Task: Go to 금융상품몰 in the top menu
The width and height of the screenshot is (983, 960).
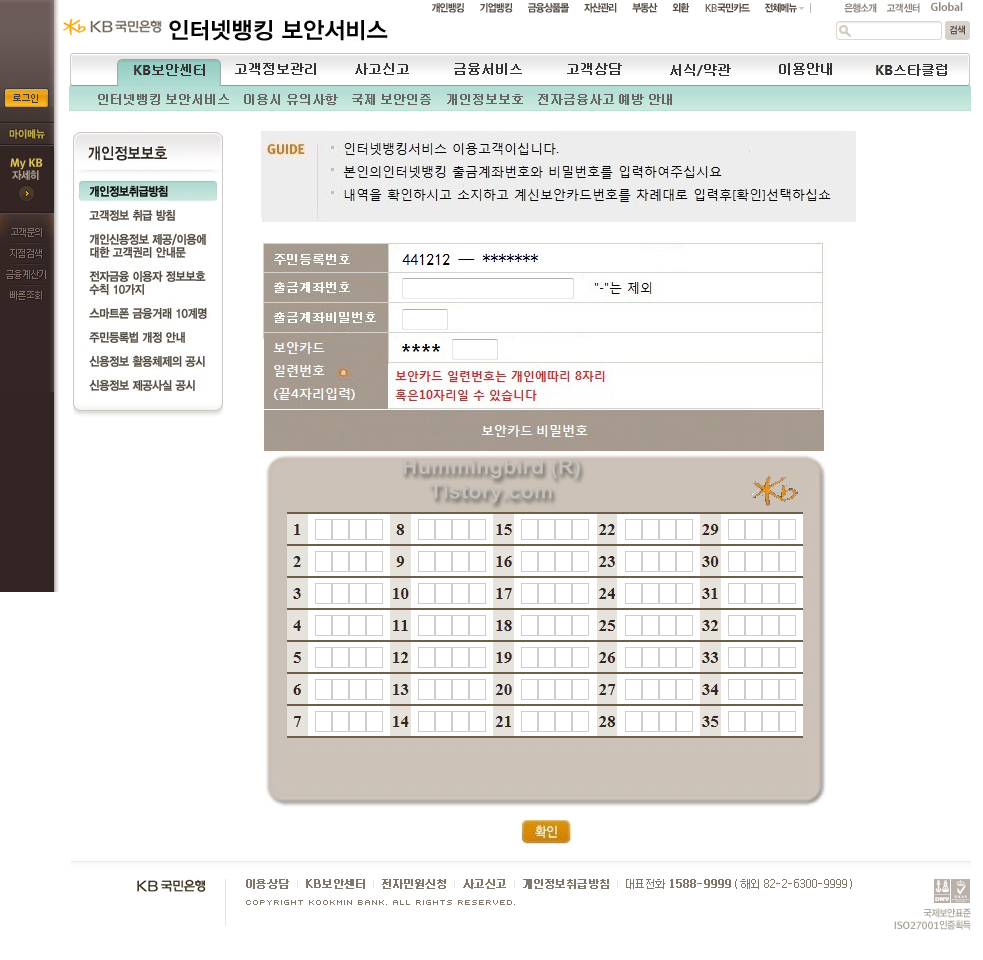Action: 548,8
